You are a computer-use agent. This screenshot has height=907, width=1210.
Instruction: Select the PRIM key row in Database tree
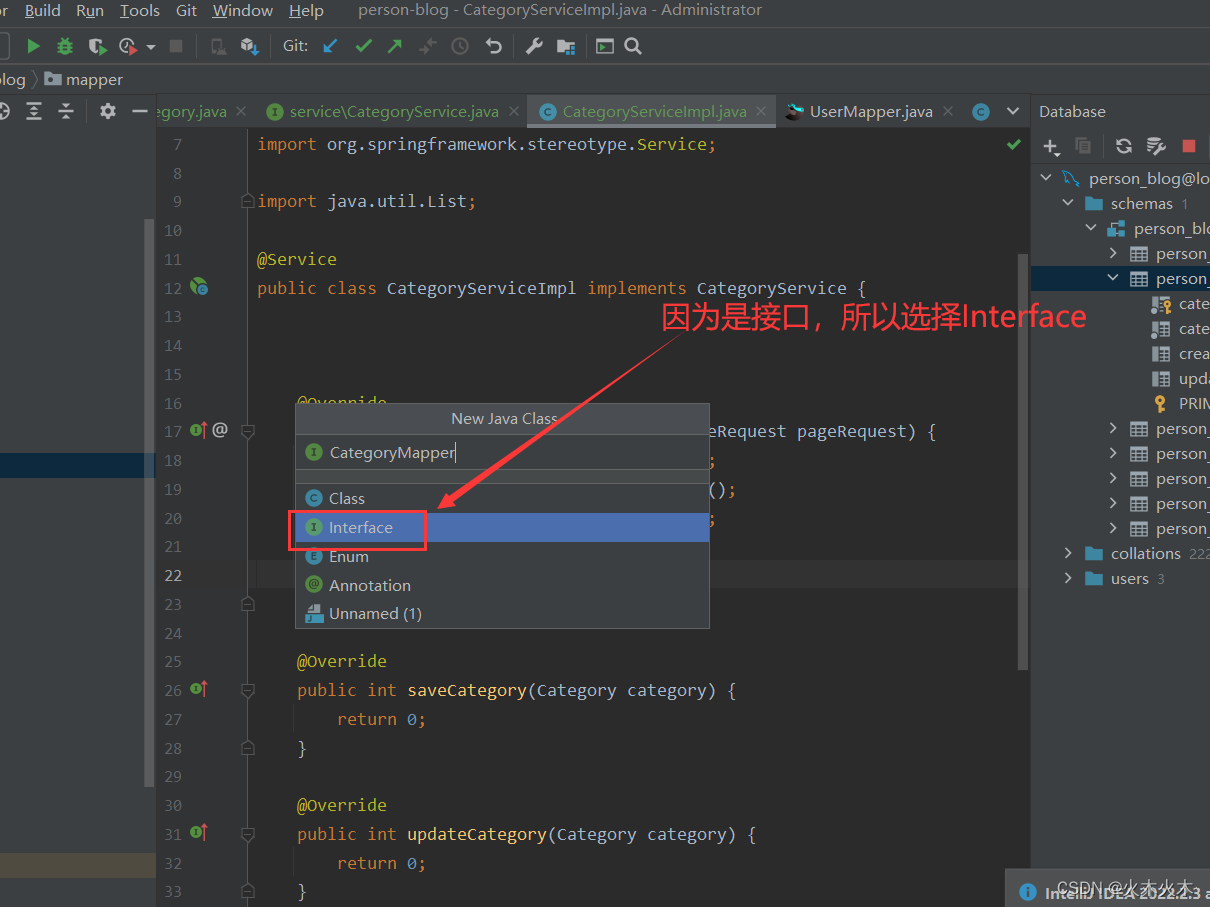click(x=1120, y=403)
